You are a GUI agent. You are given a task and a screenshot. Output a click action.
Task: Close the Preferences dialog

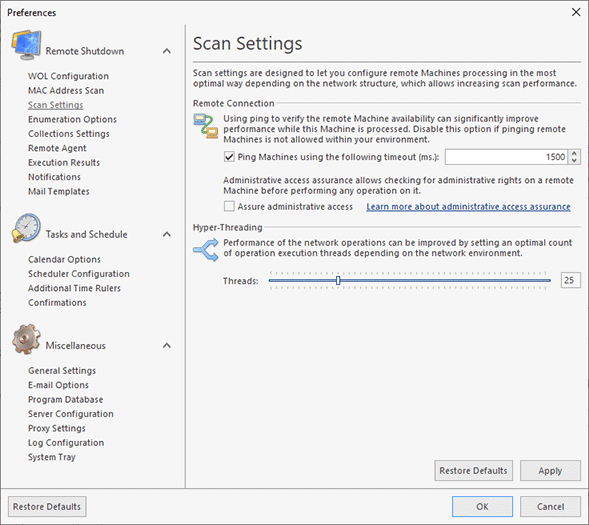tap(576, 12)
